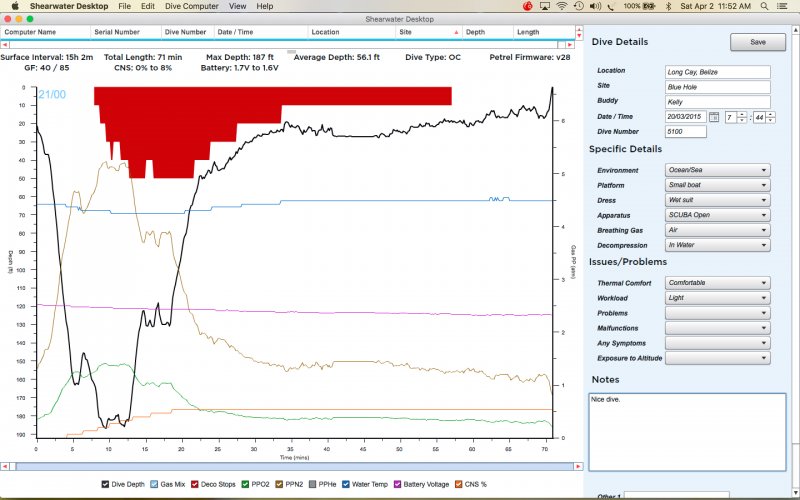This screenshot has height=500, width=800.
Task: Click the volume icon in menu bar
Action: click(x=595, y=6)
